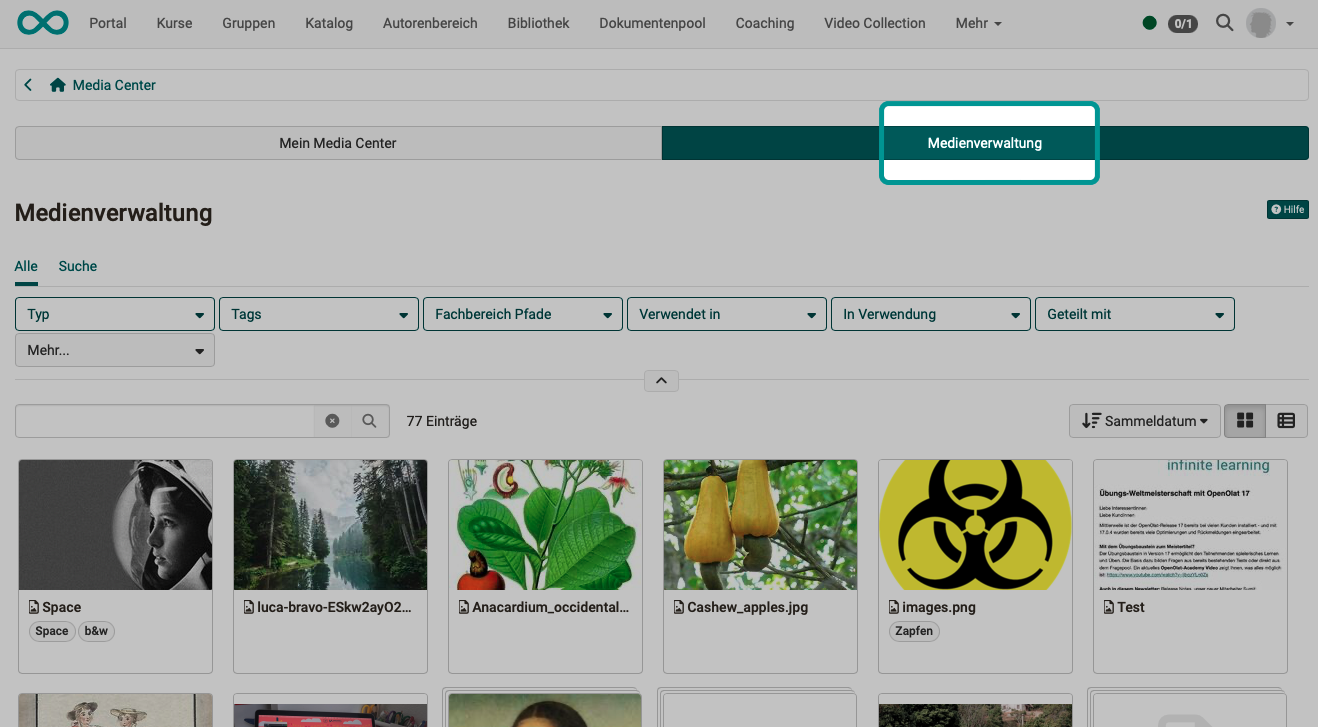1318x727 pixels.
Task: Open the Dokumentenpool menu item
Action: [x=652, y=23]
